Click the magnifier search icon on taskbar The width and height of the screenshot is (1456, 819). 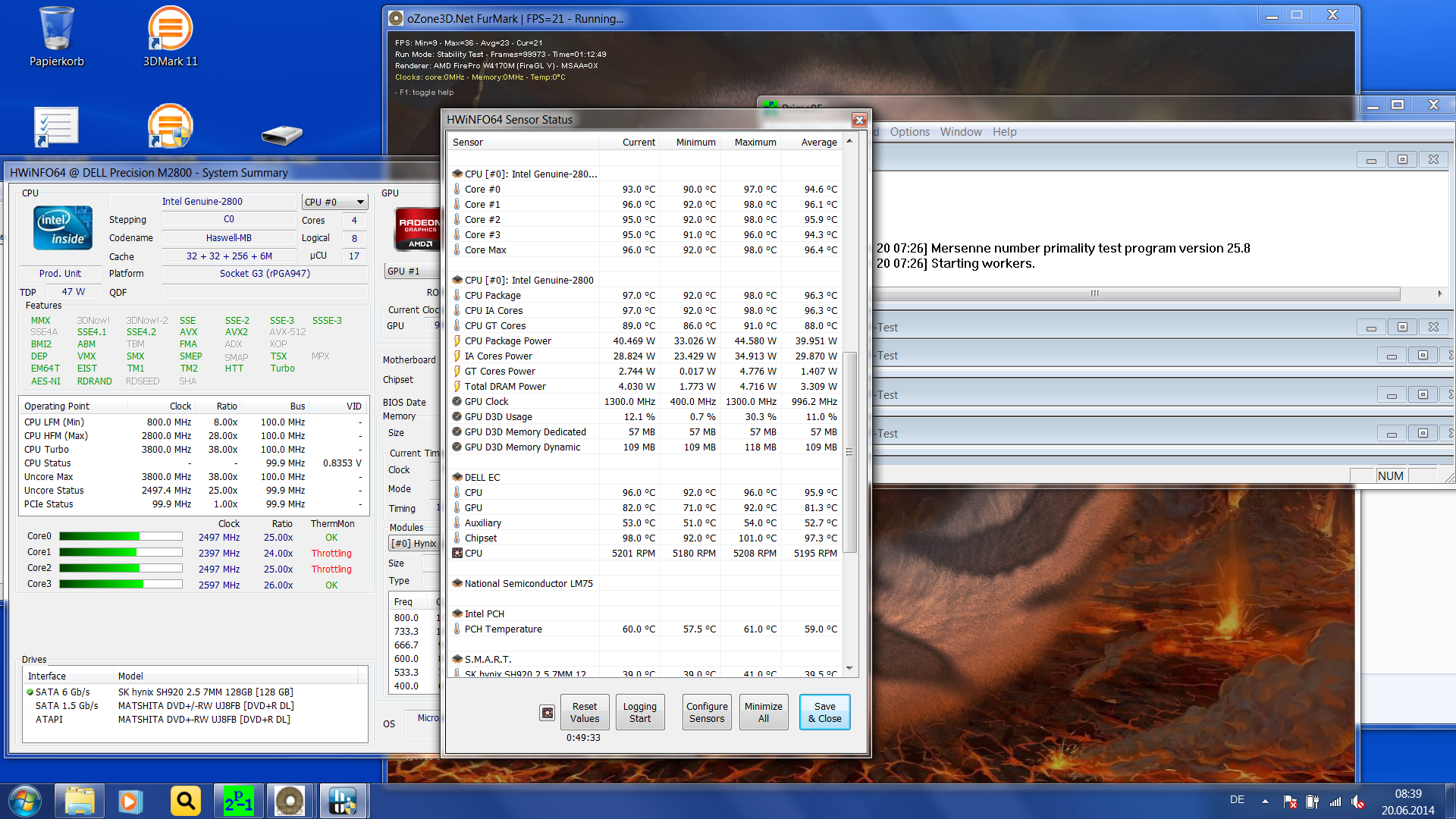click(x=185, y=801)
